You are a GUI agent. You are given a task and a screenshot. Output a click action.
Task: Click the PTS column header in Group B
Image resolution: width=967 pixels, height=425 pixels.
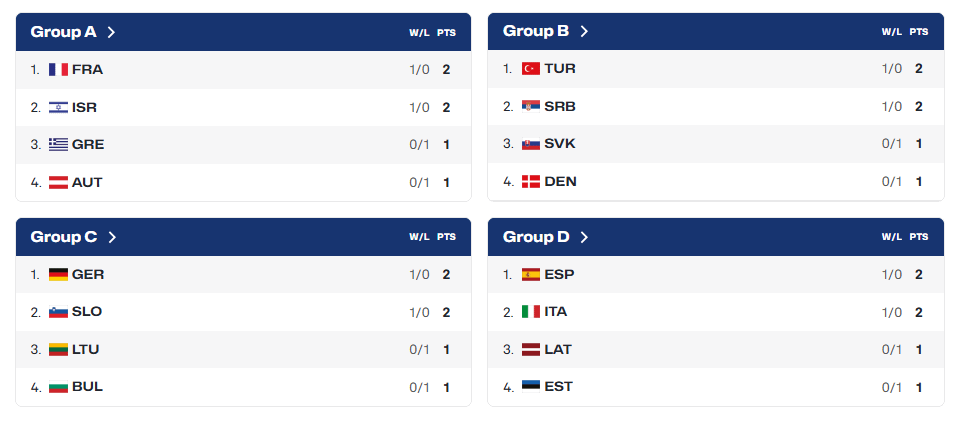pyautogui.click(x=919, y=32)
